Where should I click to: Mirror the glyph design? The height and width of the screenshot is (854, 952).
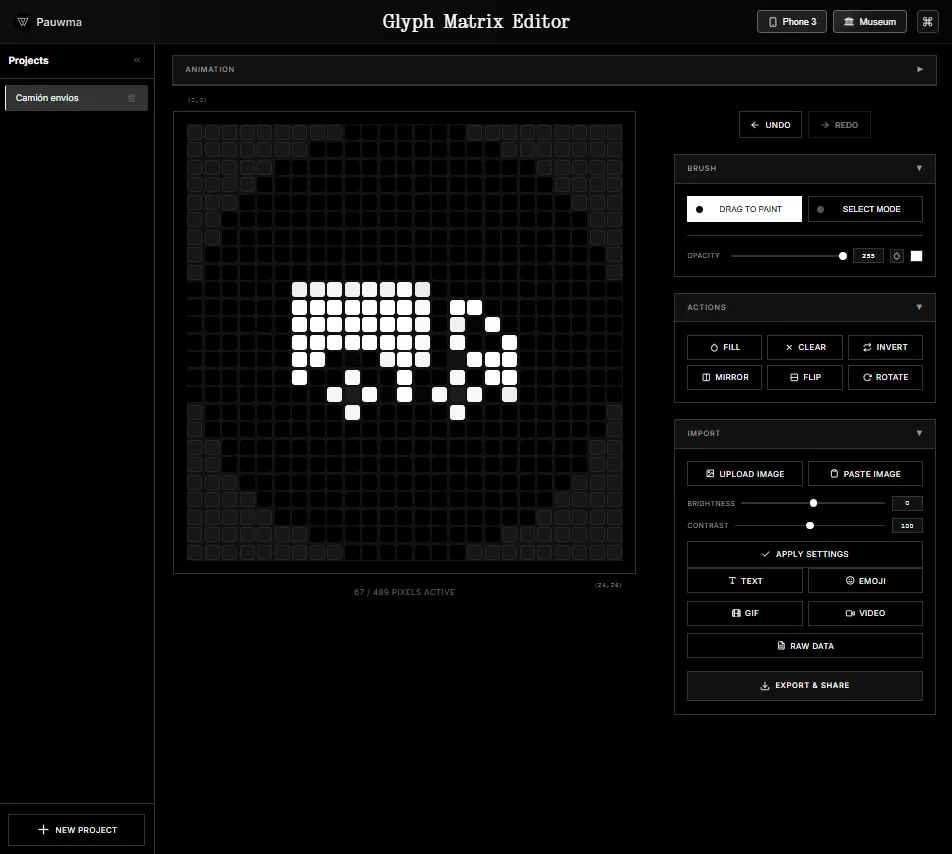pos(724,377)
